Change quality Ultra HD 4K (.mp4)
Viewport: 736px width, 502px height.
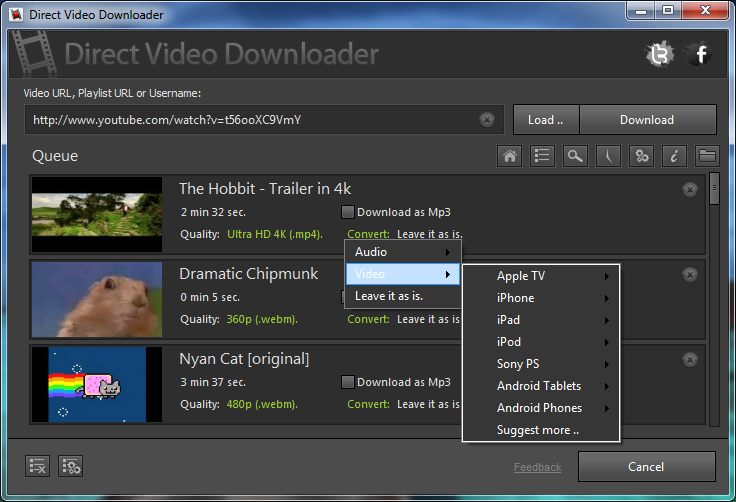pyautogui.click(x=275, y=234)
